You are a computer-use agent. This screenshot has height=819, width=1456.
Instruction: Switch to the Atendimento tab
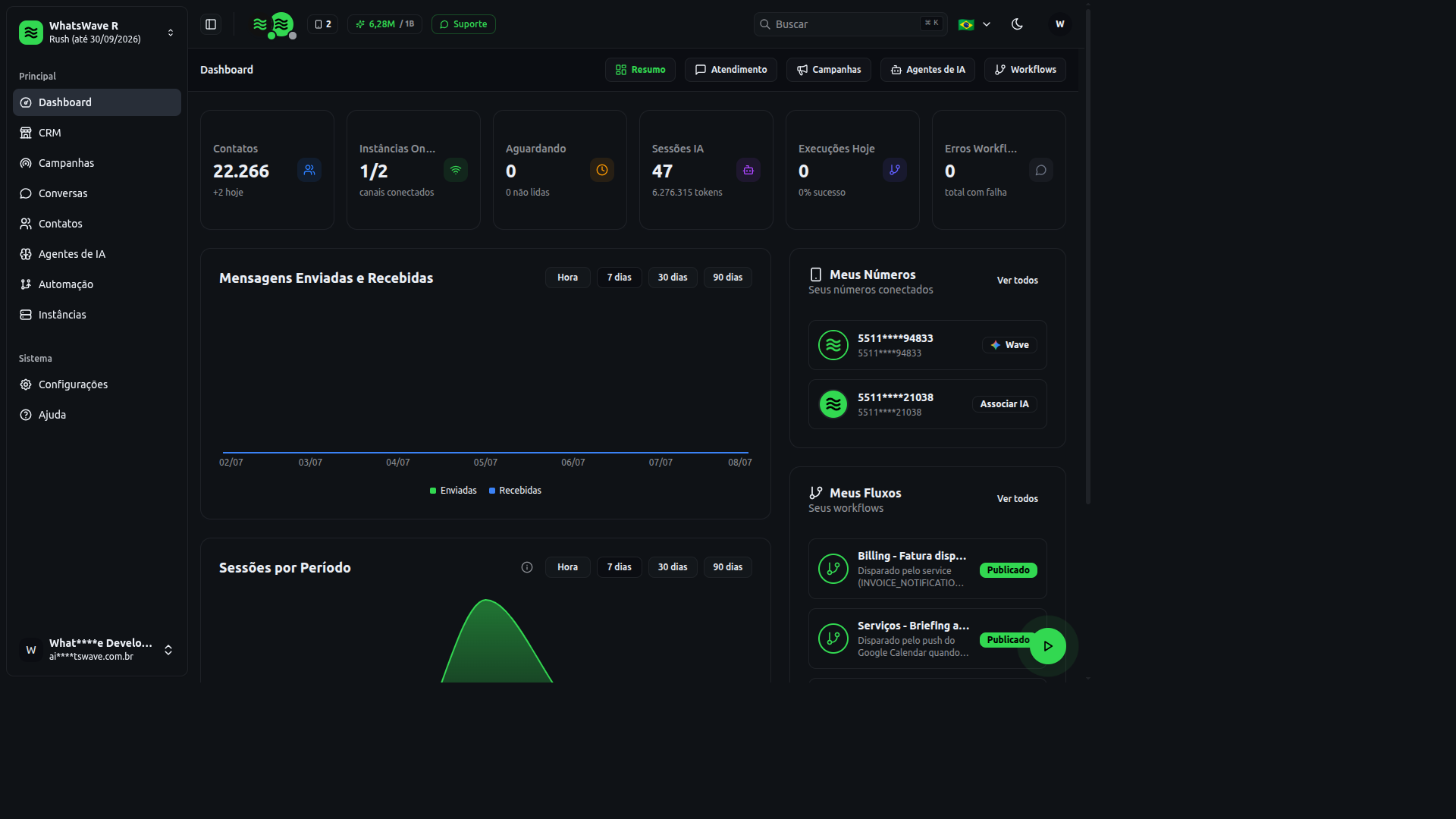coord(731,70)
